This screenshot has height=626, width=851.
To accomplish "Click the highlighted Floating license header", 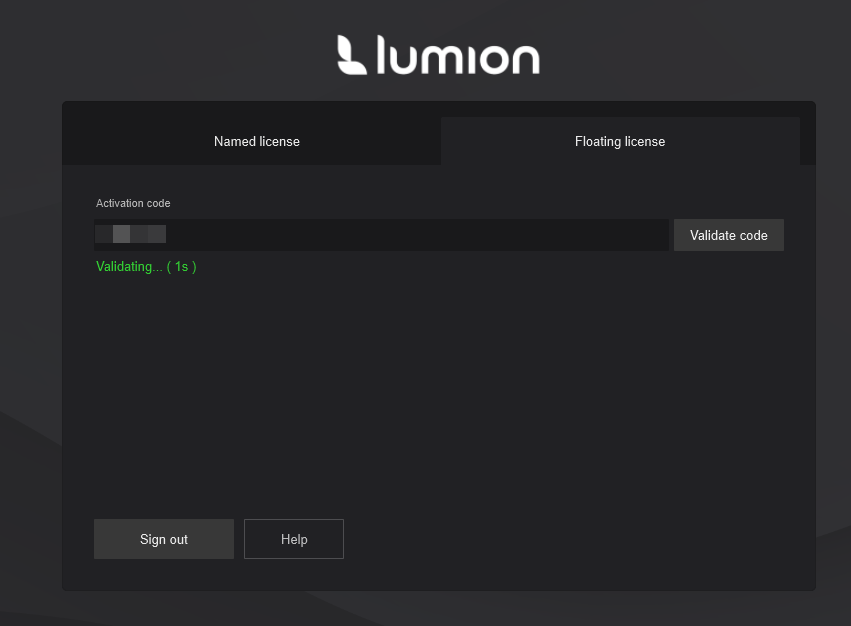I will pyautogui.click(x=619, y=141).
